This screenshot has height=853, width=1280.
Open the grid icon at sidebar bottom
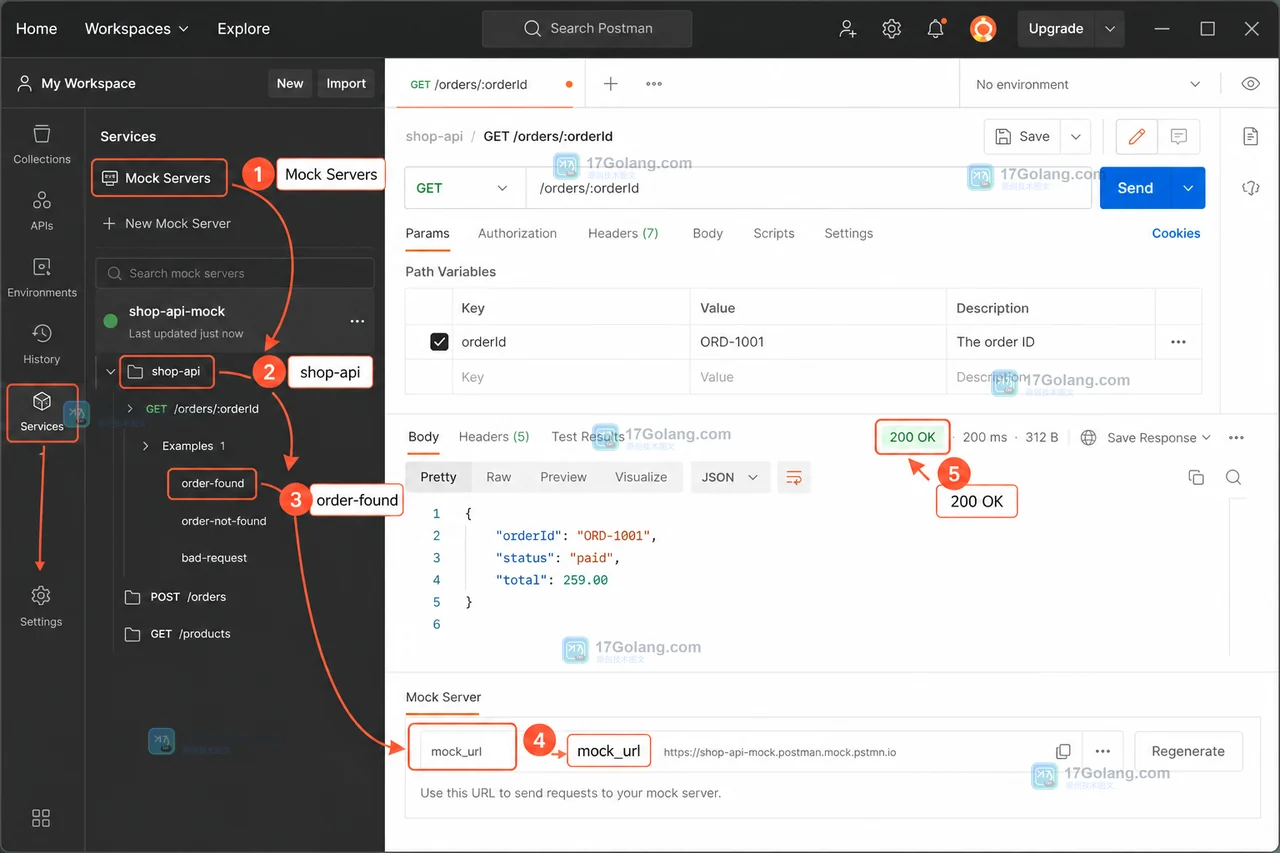[x=41, y=818]
